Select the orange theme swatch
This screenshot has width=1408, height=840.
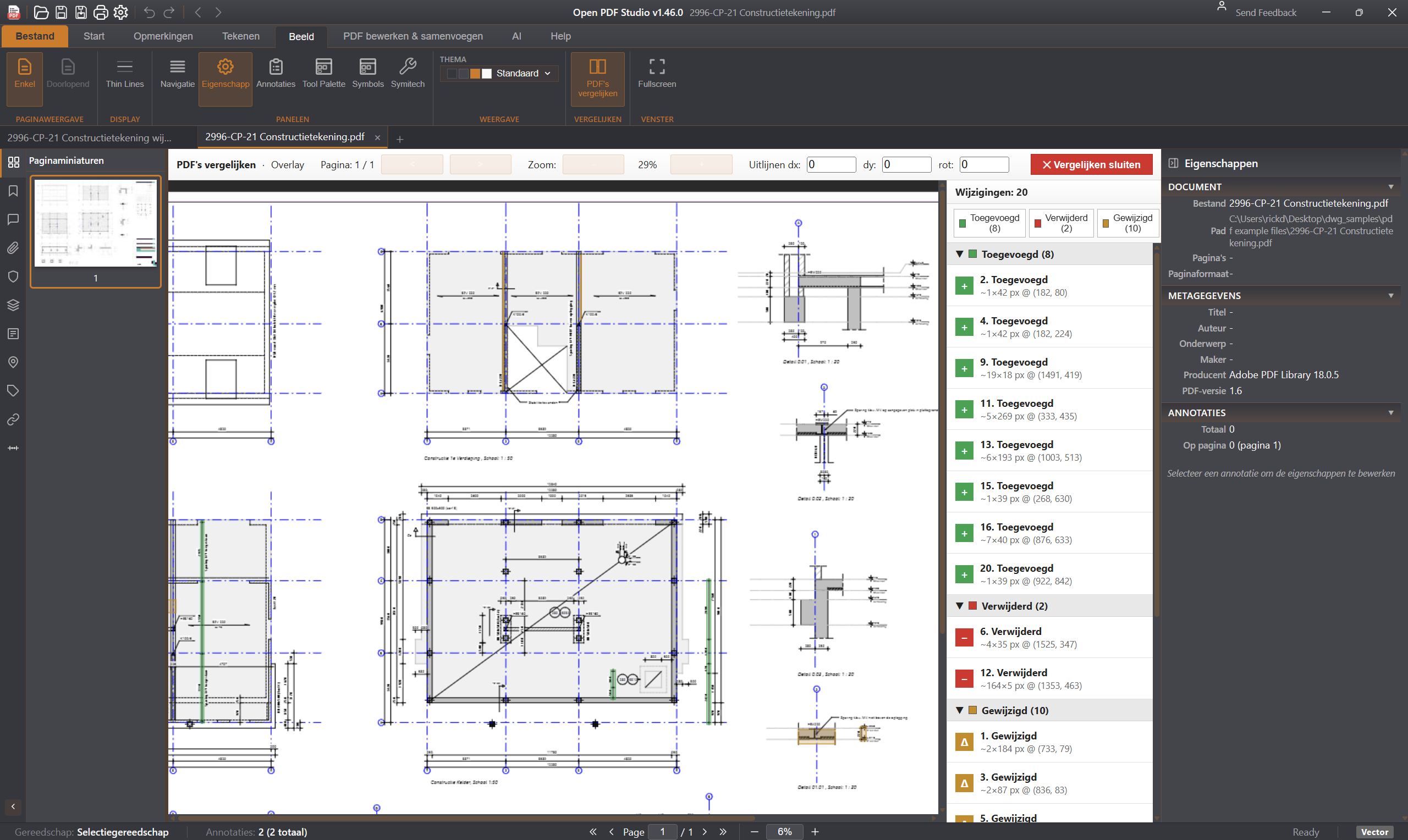tap(475, 74)
